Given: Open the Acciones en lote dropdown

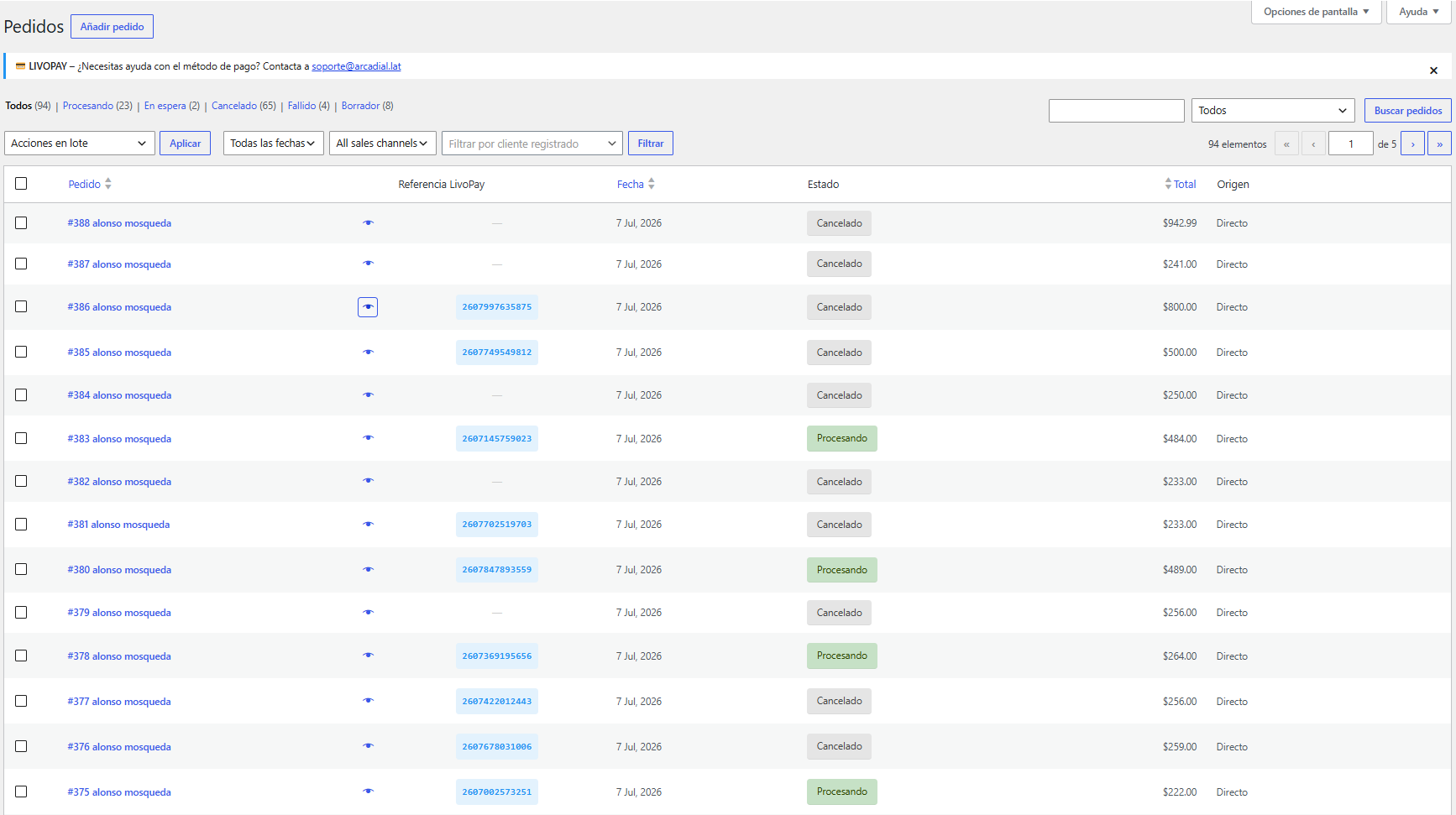Looking at the screenshot, I should pyautogui.click(x=80, y=144).
